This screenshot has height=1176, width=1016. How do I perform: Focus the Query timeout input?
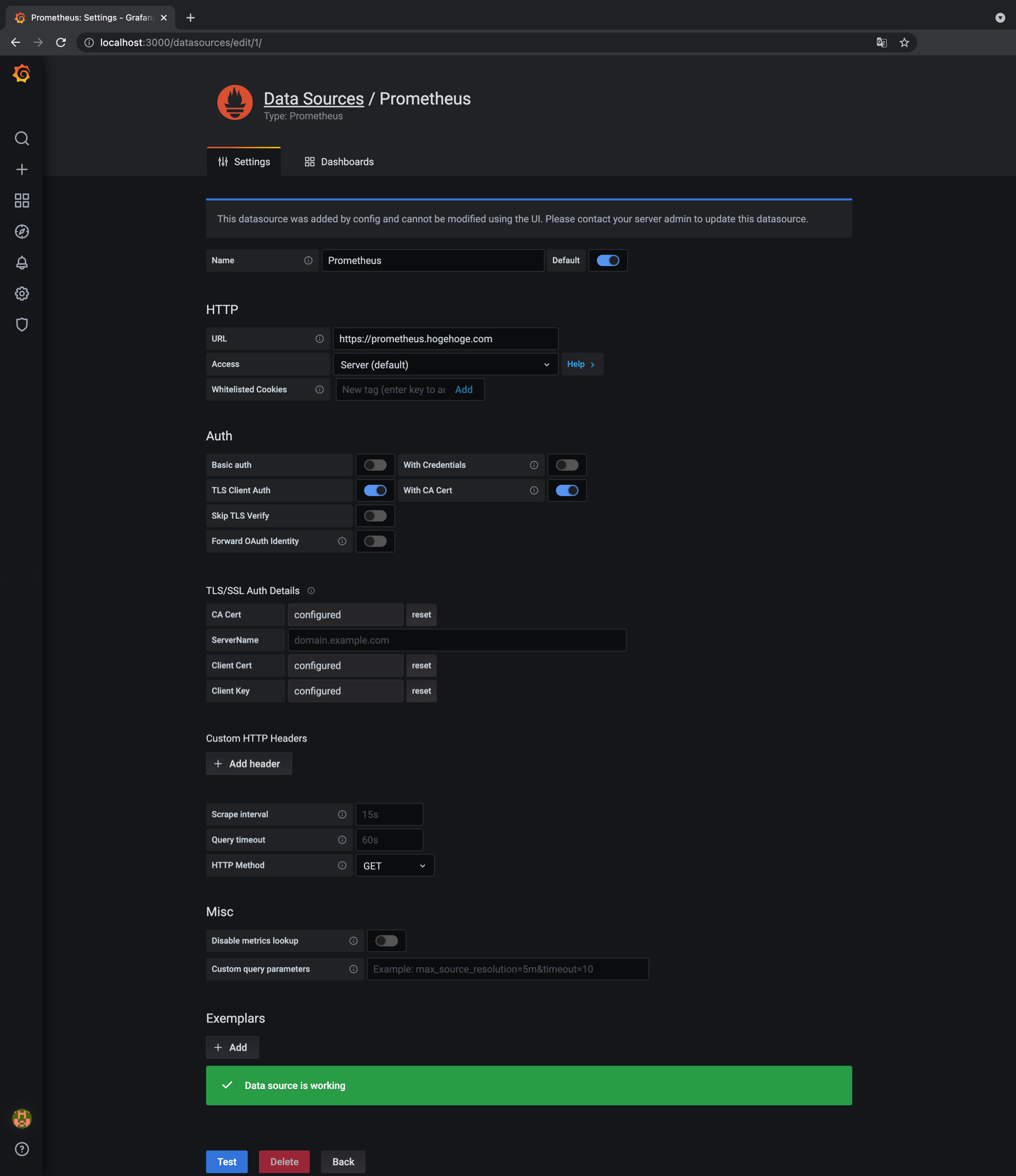pos(389,840)
